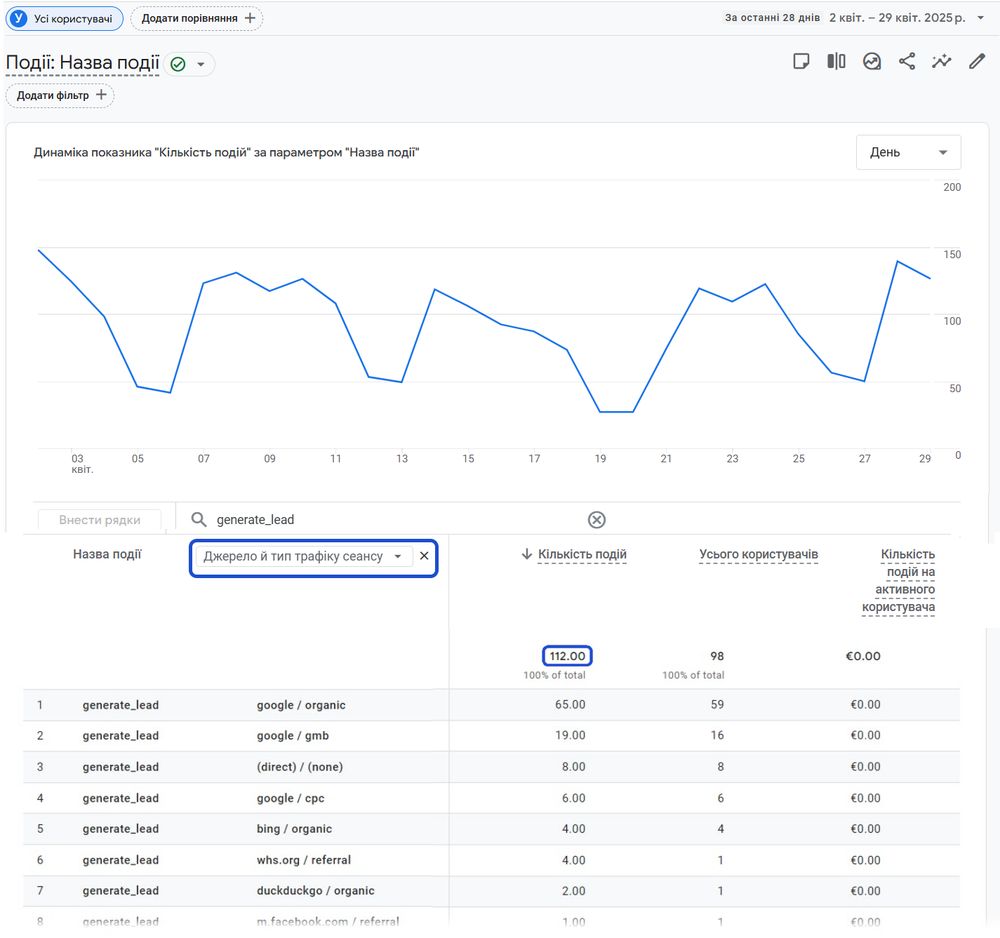The height and width of the screenshot is (938, 1000).
Task: Click the (direct) / (none) row source
Action: [300, 766]
